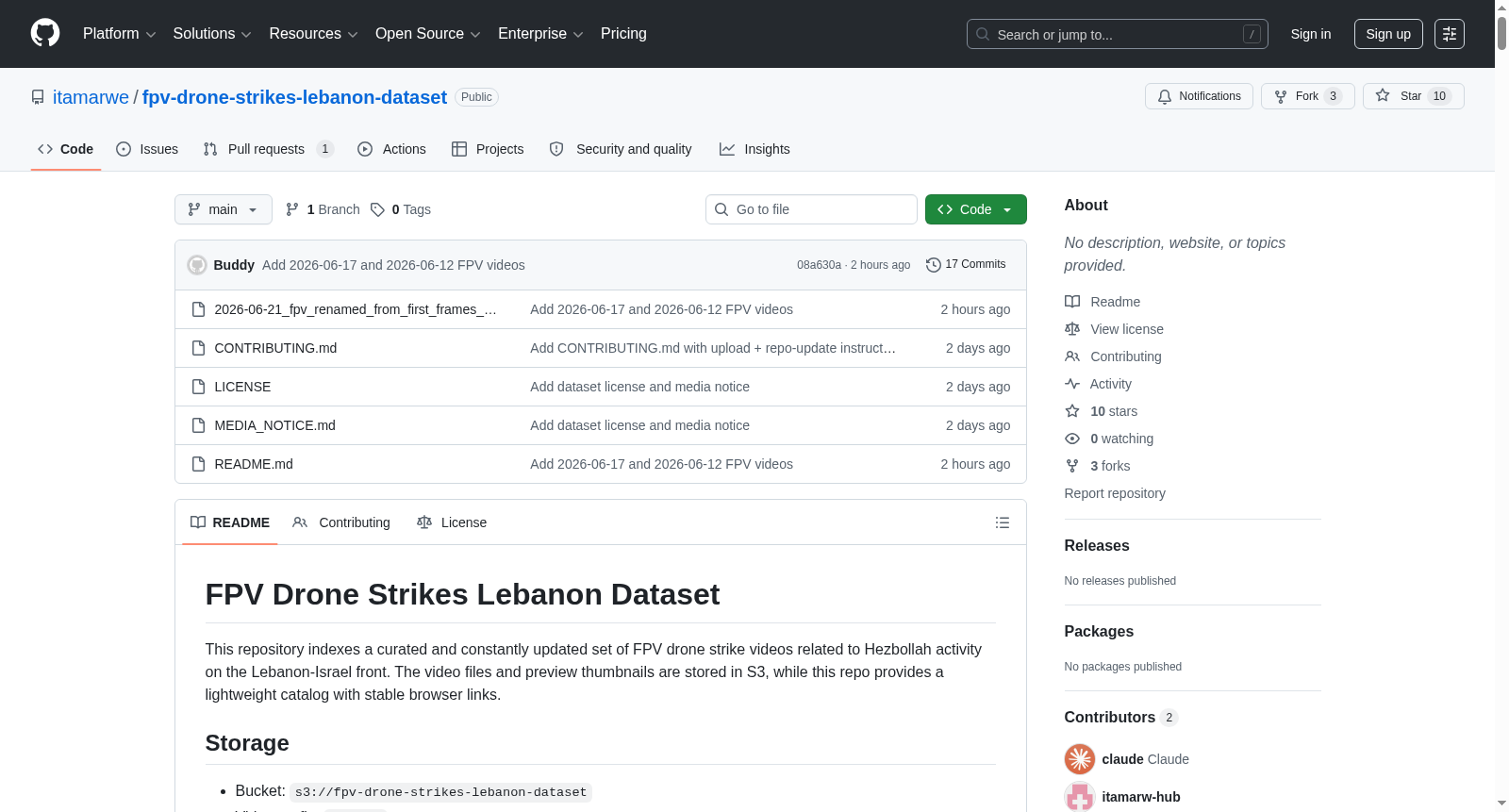The width and height of the screenshot is (1509, 812).
Task: Click the fork icon beside 3 forks
Action: coord(1072,466)
